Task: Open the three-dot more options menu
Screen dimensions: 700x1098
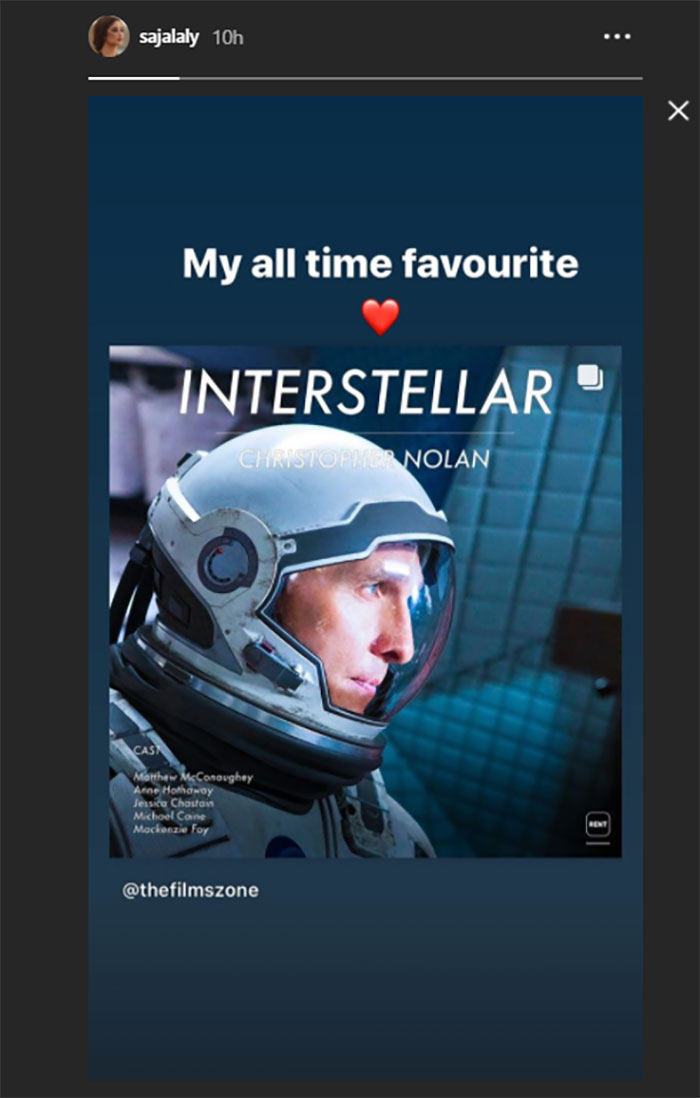Action: (x=617, y=36)
